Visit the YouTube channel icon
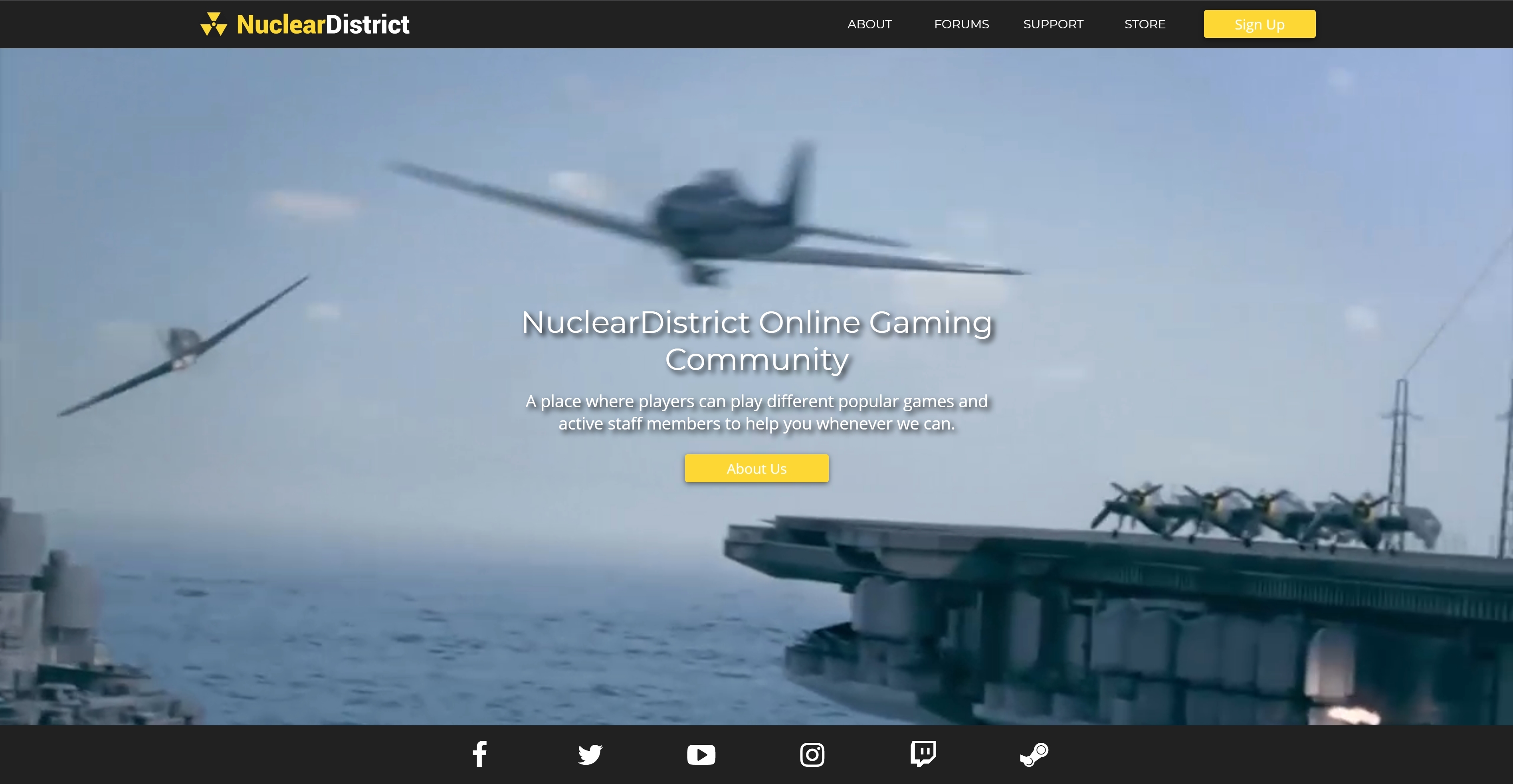Viewport: 1513px width, 784px height. point(701,754)
